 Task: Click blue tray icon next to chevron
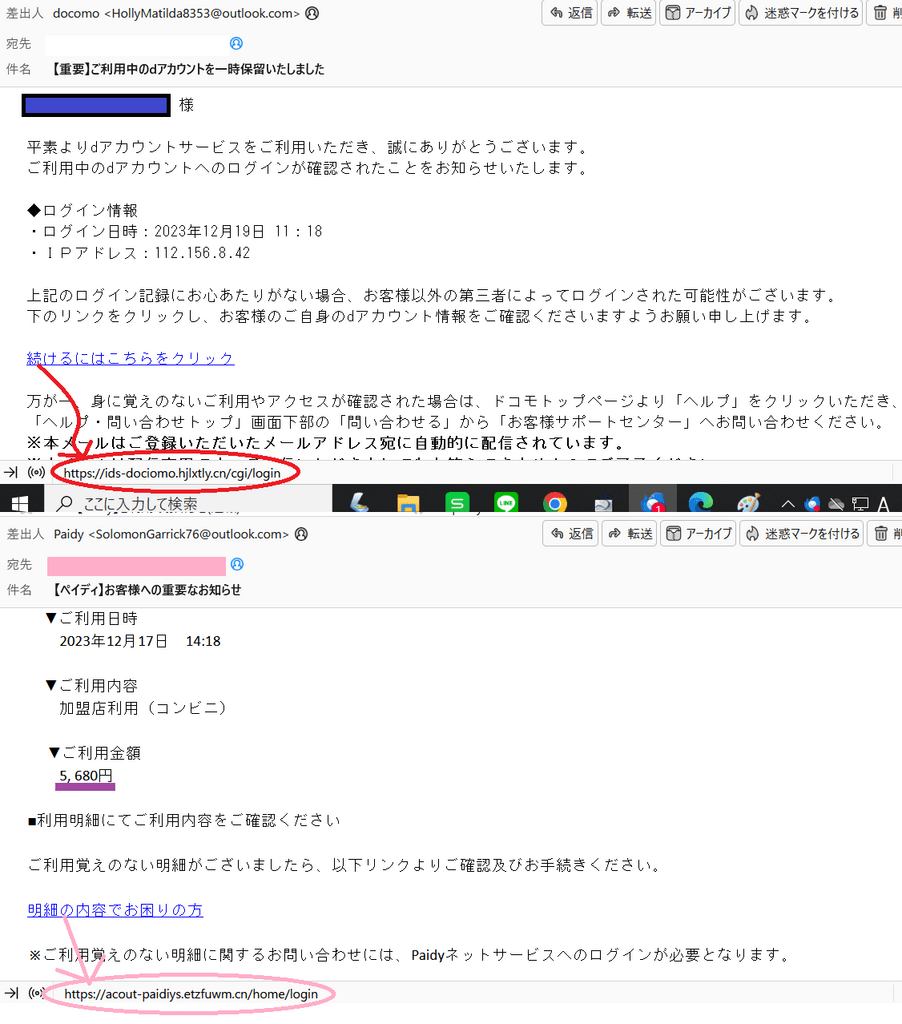812,504
